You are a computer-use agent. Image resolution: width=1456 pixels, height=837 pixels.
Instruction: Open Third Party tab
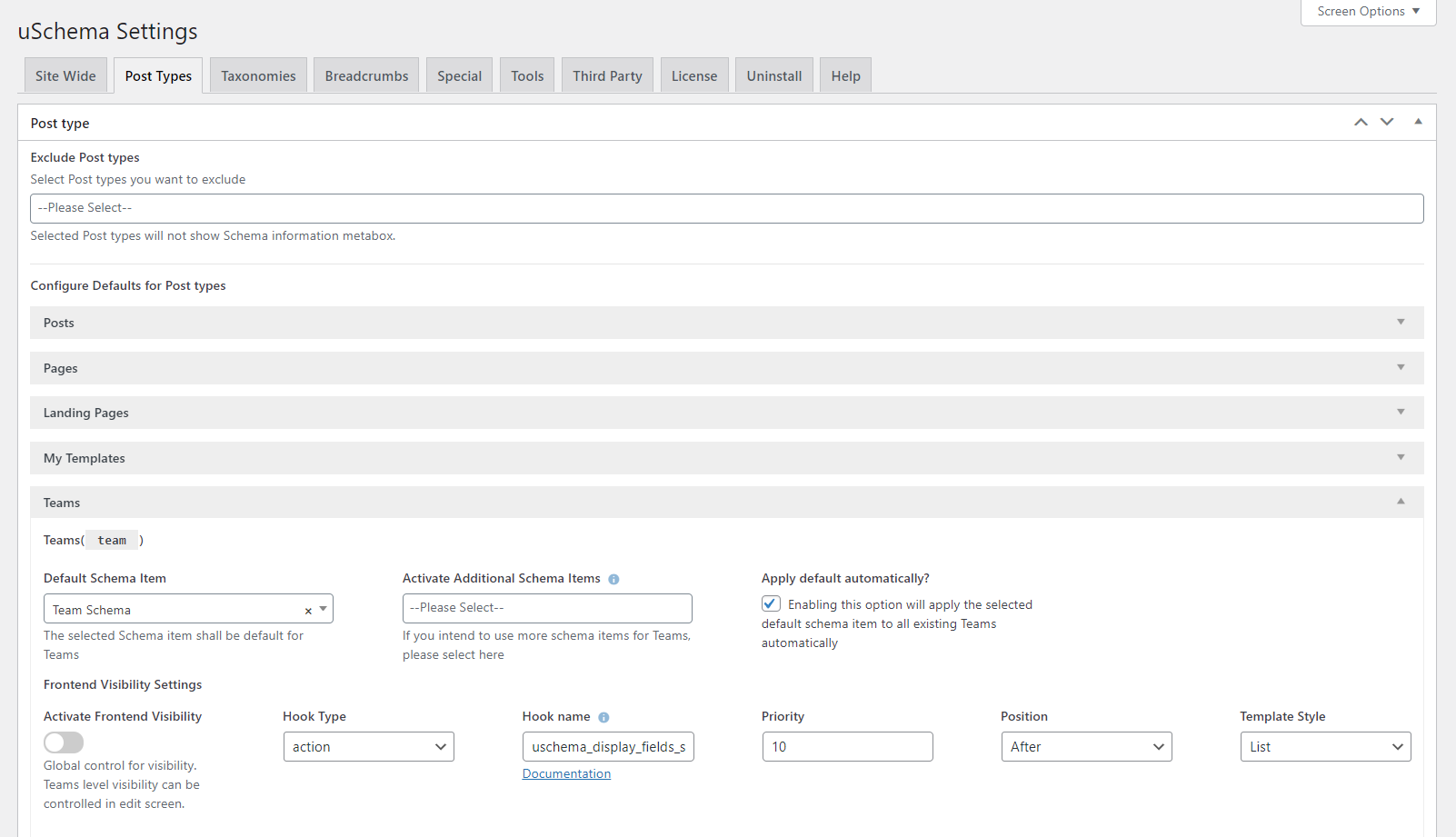(607, 75)
